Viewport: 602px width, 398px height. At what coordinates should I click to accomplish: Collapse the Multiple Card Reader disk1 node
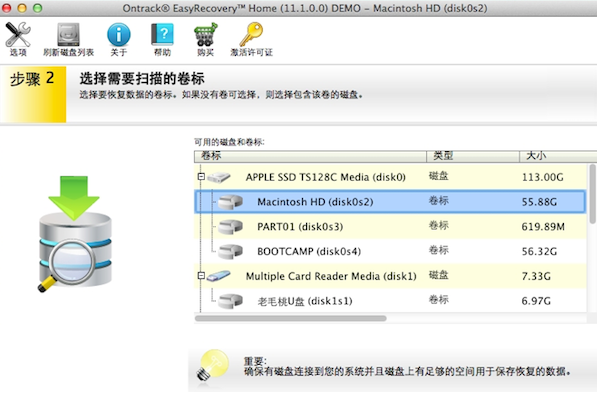pos(201,276)
